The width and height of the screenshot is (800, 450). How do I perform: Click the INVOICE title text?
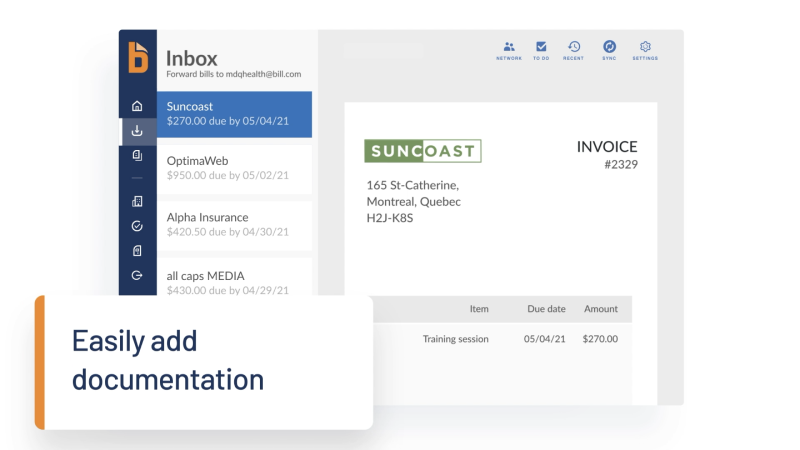click(x=607, y=146)
